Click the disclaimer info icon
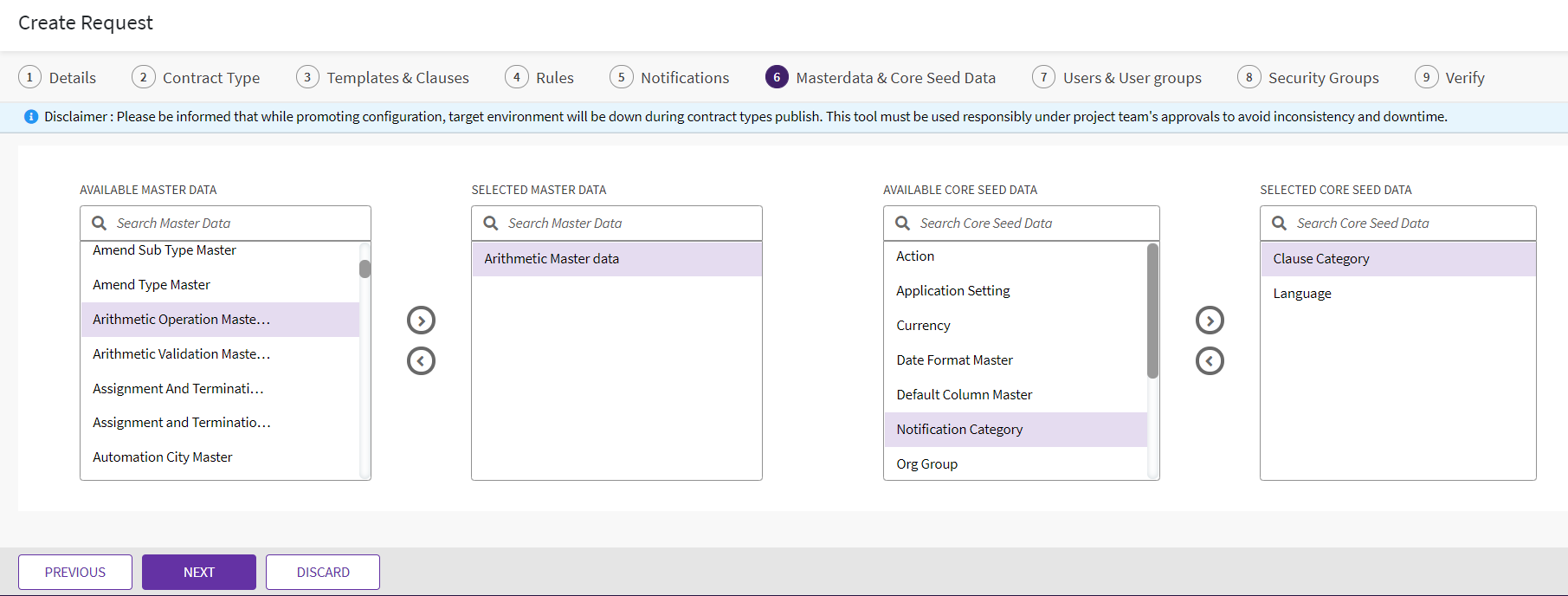The image size is (1568, 596). point(31,117)
